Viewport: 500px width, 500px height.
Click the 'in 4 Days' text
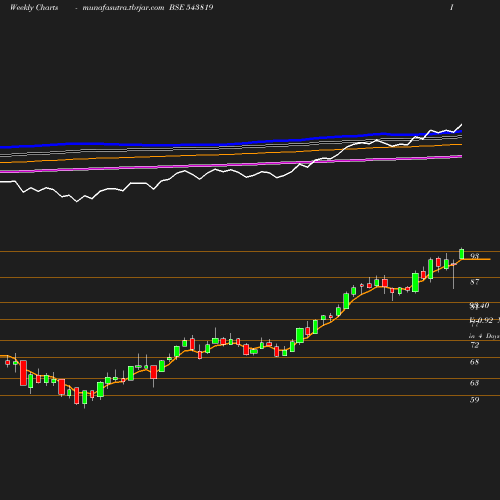pos(484,336)
